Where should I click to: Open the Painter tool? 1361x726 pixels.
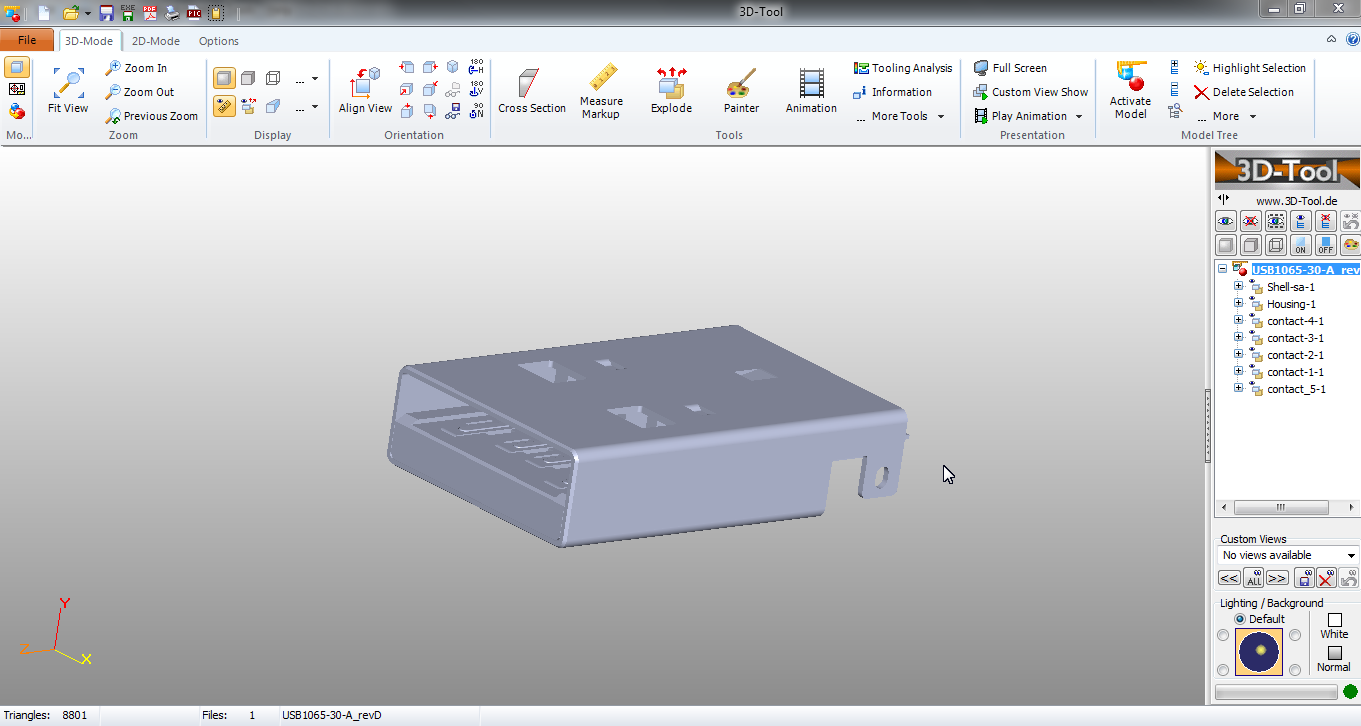[x=741, y=92]
